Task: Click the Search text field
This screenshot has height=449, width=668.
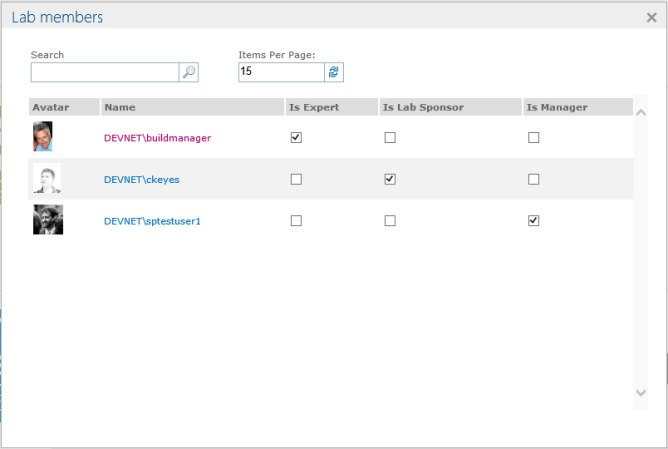Action: (104, 72)
